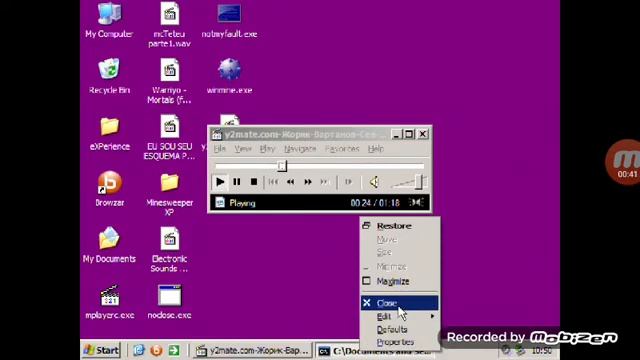Viewport: 640px width, 360px height.
Task: Open the Minesweeper XP folder icon
Action: (x=169, y=193)
